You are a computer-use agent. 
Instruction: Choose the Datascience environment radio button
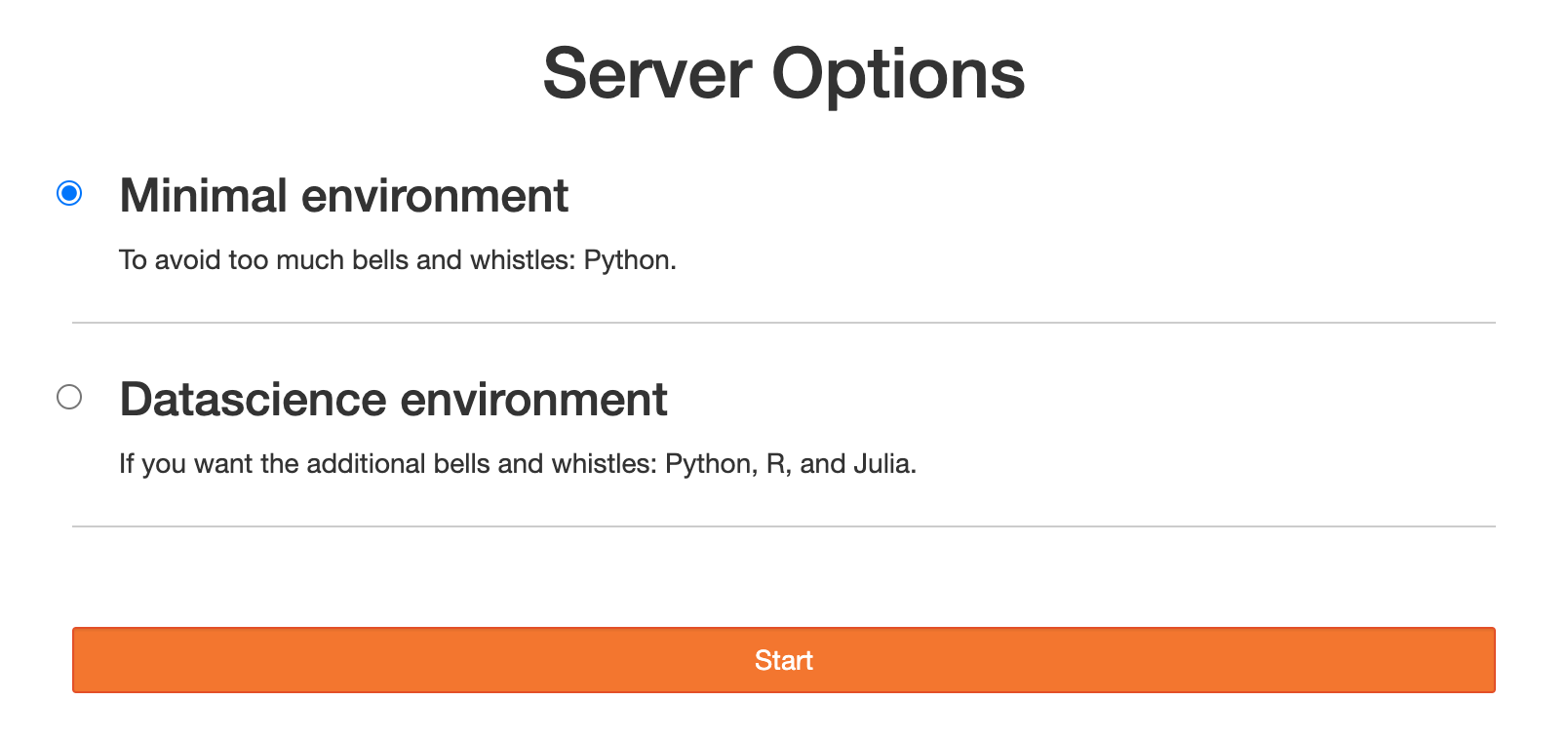(x=69, y=397)
